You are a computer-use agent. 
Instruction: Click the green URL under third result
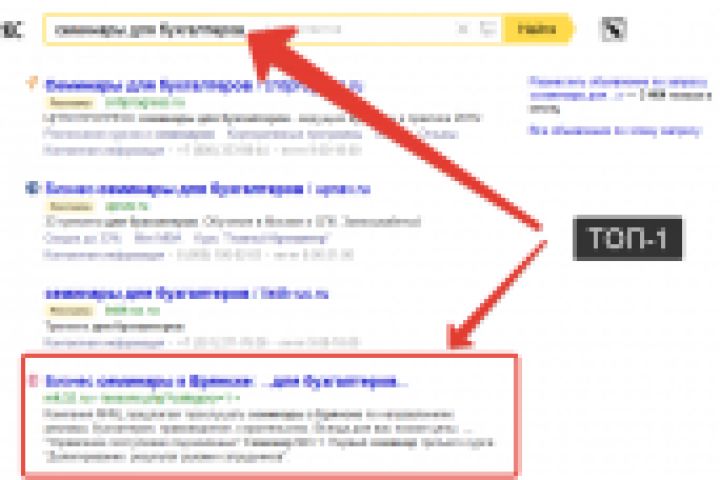tap(132, 311)
